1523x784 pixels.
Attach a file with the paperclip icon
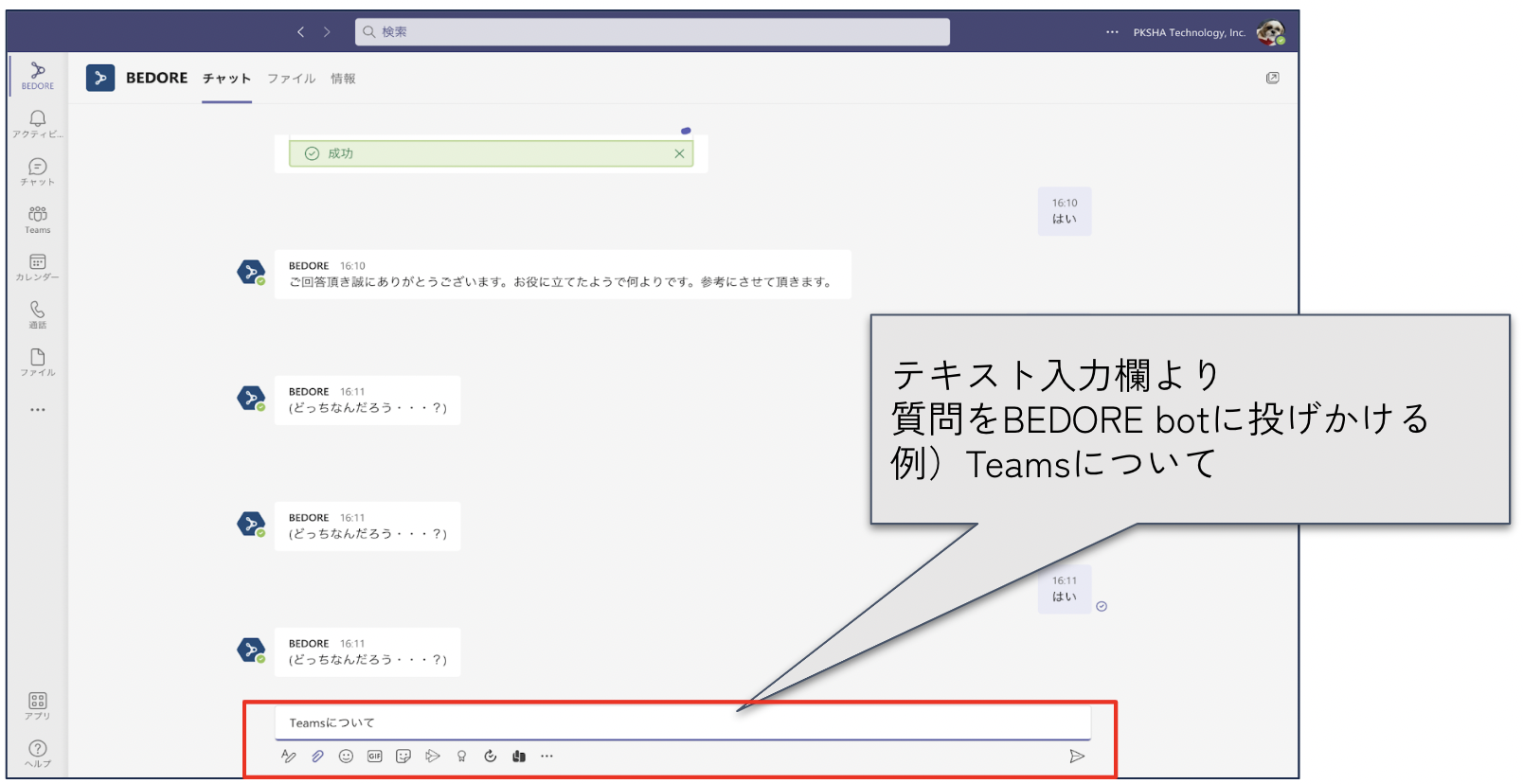point(317,756)
